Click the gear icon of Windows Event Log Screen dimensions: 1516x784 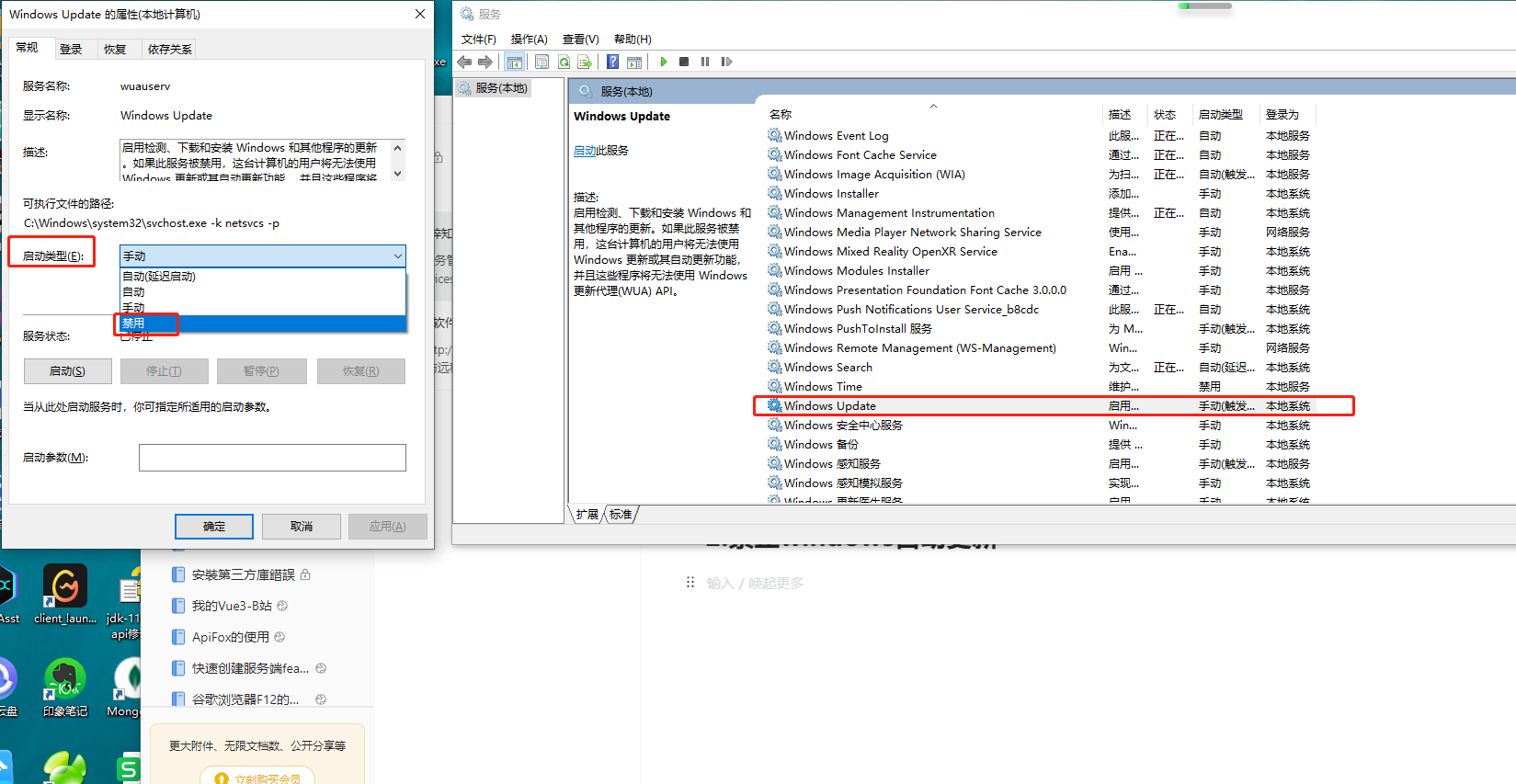click(775, 135)
